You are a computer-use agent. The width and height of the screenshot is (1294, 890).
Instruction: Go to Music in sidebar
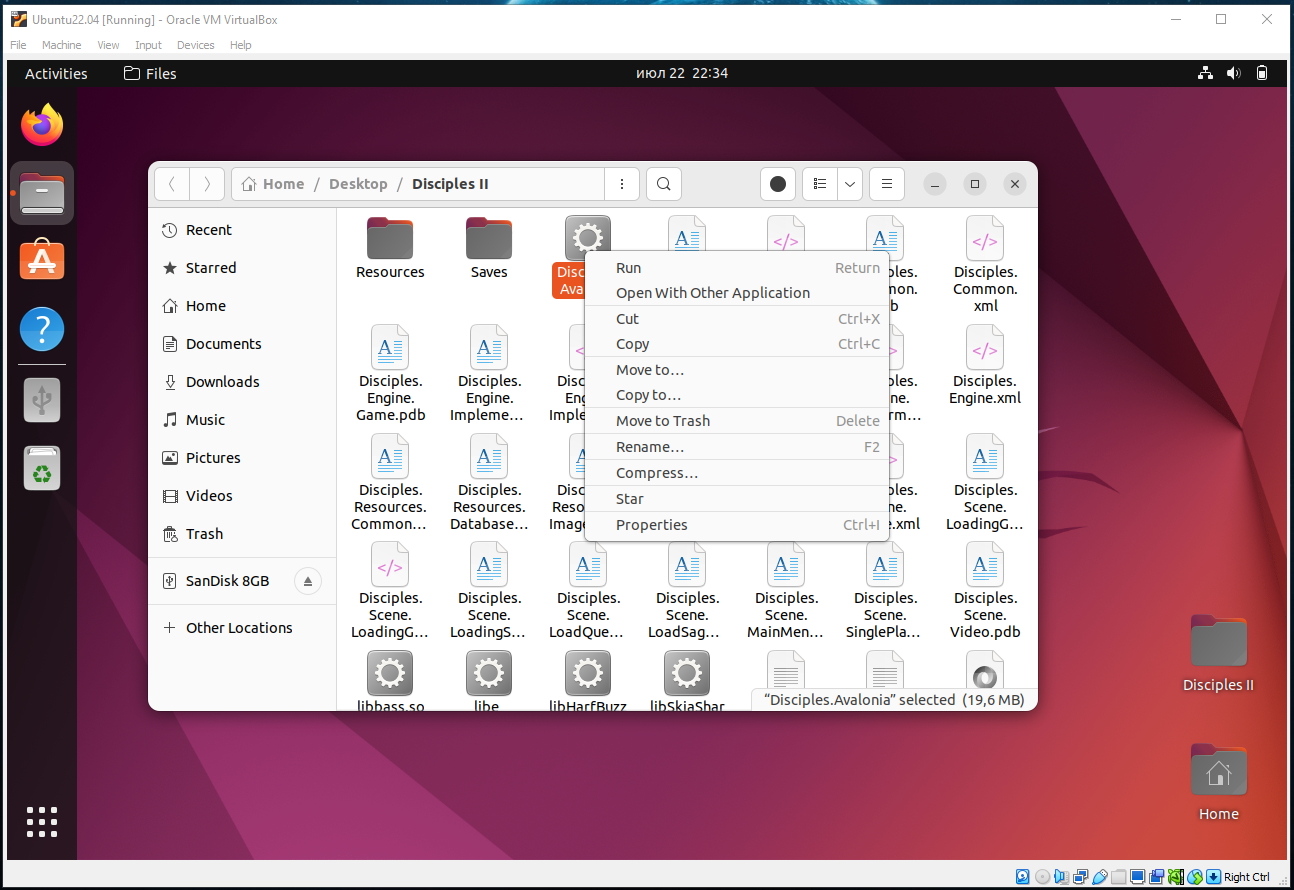click(242, 420)
